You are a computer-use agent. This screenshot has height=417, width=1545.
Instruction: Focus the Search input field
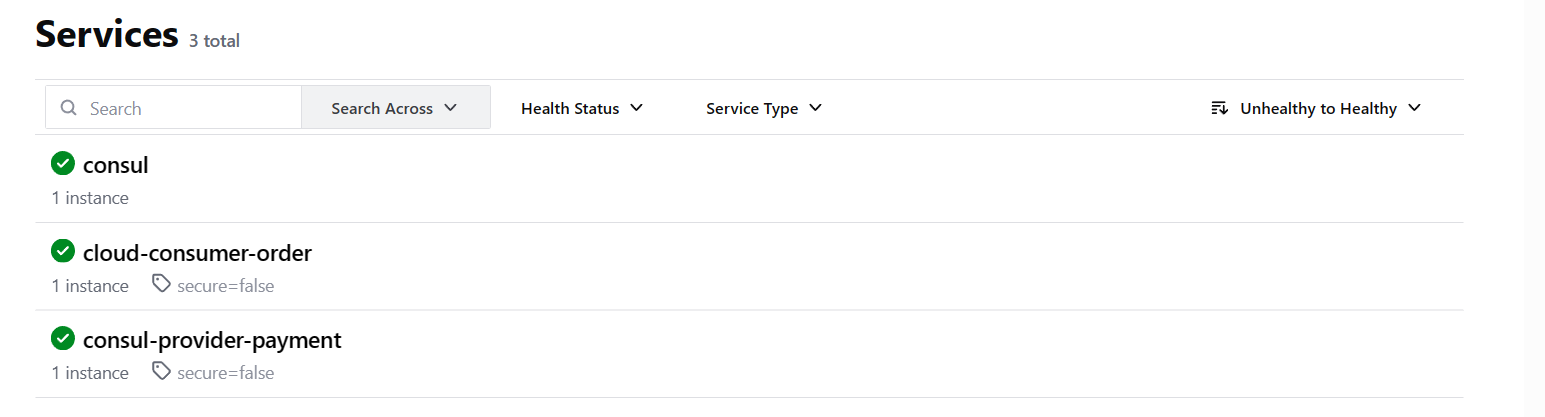coord(190,108)
